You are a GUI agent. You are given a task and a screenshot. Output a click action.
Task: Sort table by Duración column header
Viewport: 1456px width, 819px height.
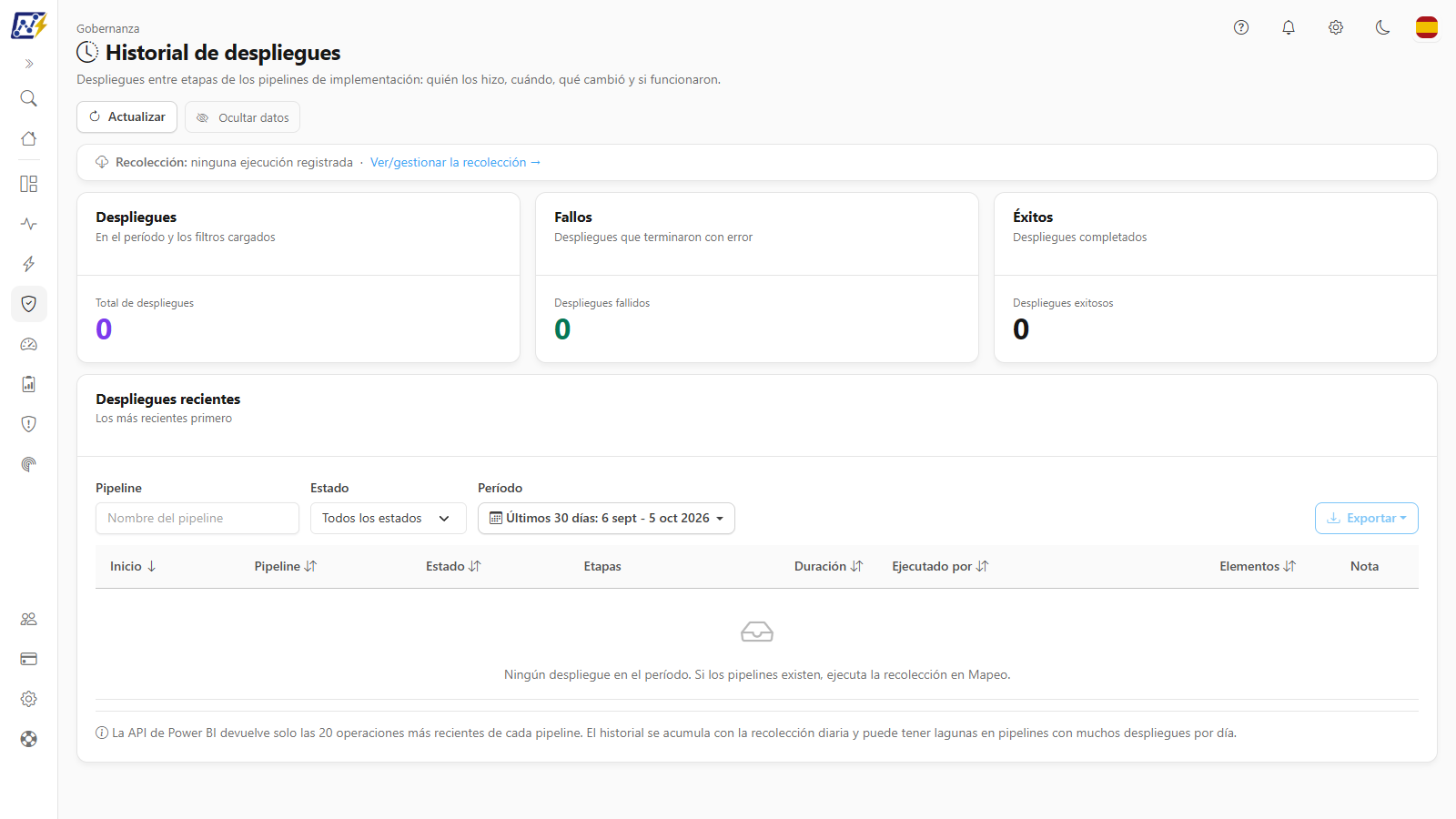[828, 566]
